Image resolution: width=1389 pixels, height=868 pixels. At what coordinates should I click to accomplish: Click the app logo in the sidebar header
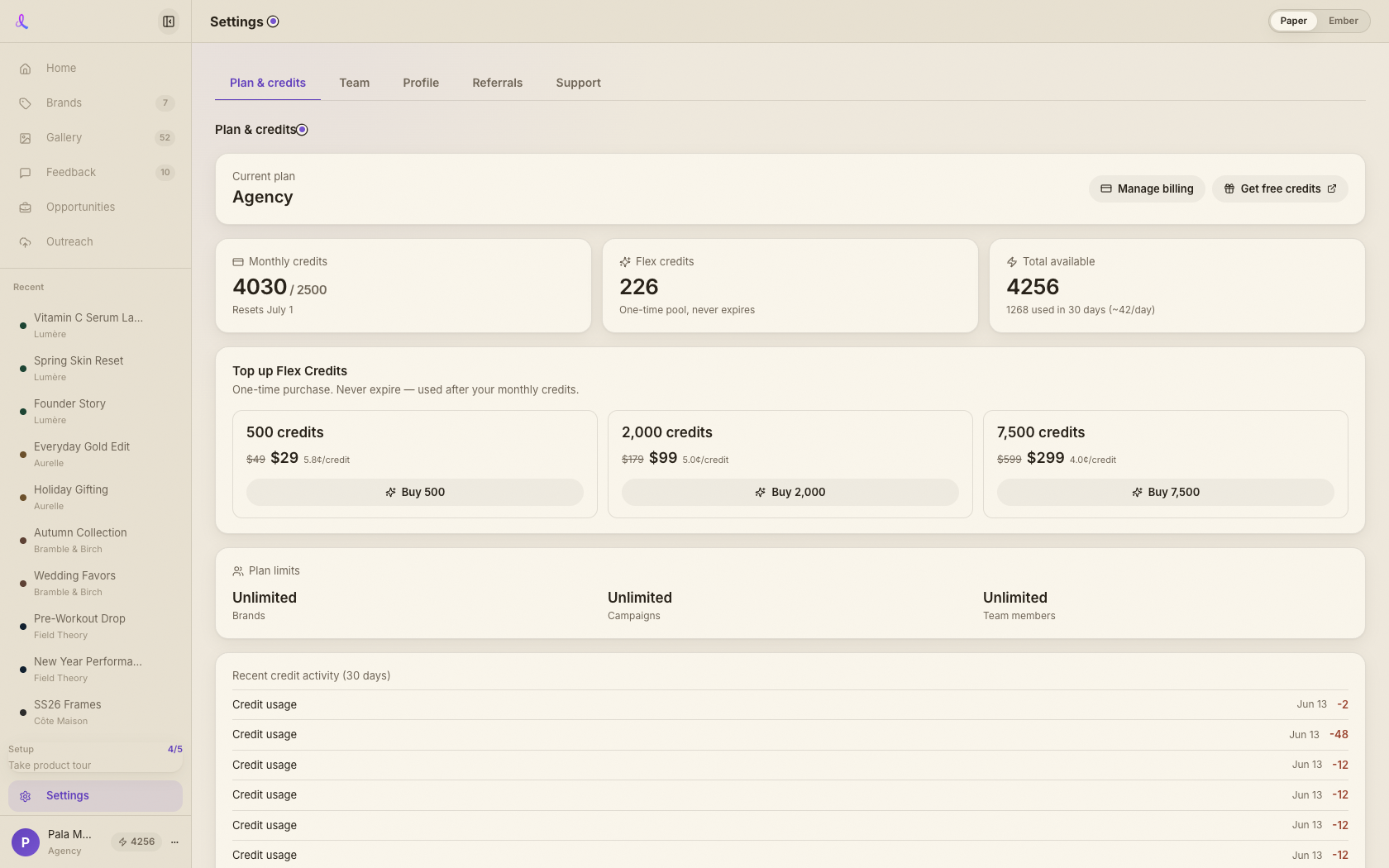[x=22, y=21]
